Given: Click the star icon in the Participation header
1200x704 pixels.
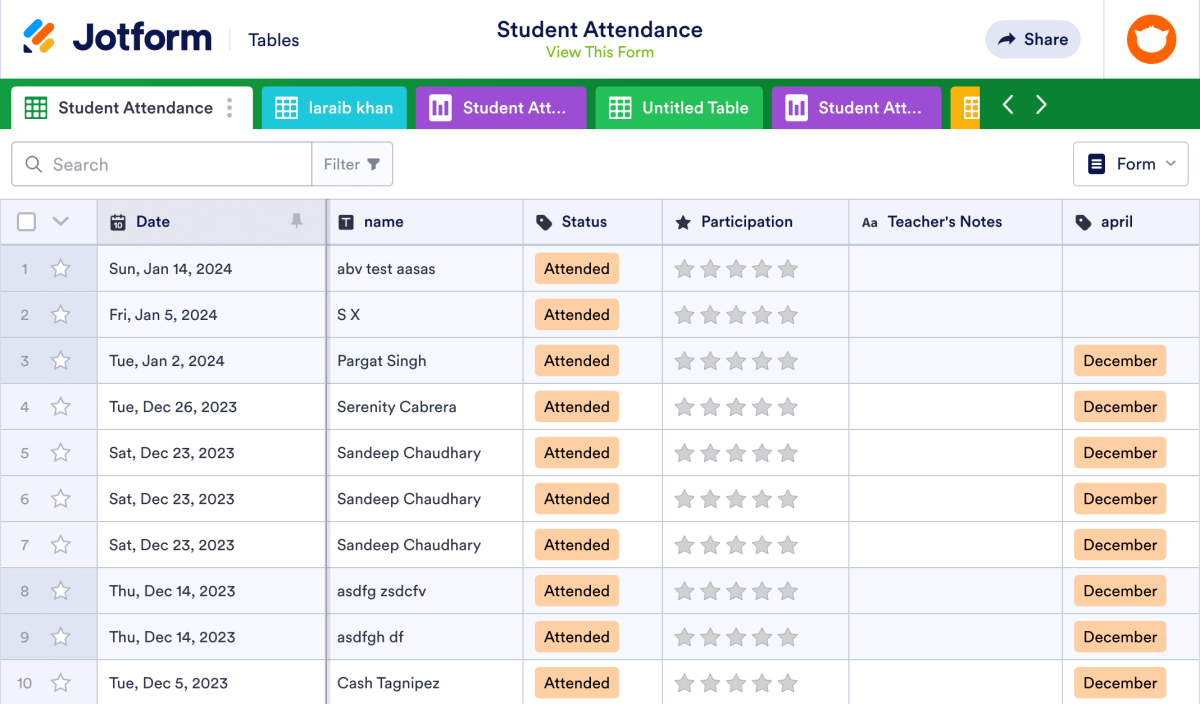Looking at the screenshot, I should 681,221.
